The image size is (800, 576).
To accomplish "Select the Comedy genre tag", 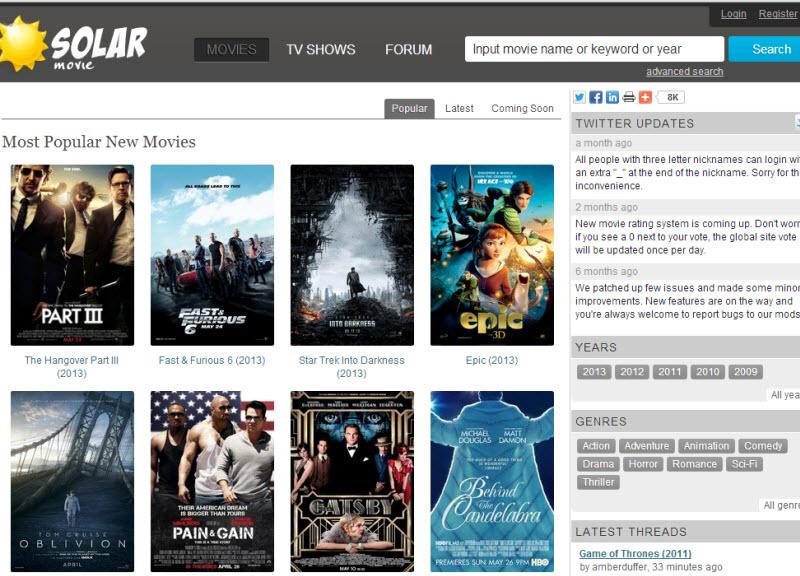I will pos(763,446).
